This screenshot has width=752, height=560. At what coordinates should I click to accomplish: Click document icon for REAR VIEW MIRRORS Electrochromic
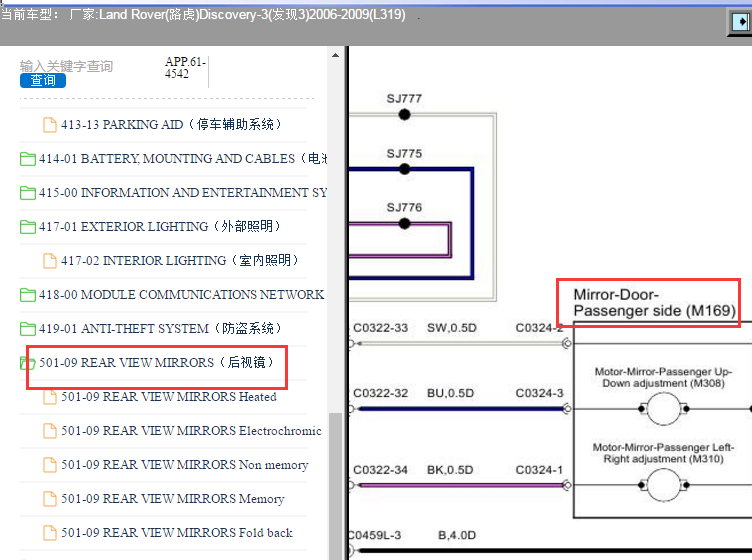pos(50,431)
